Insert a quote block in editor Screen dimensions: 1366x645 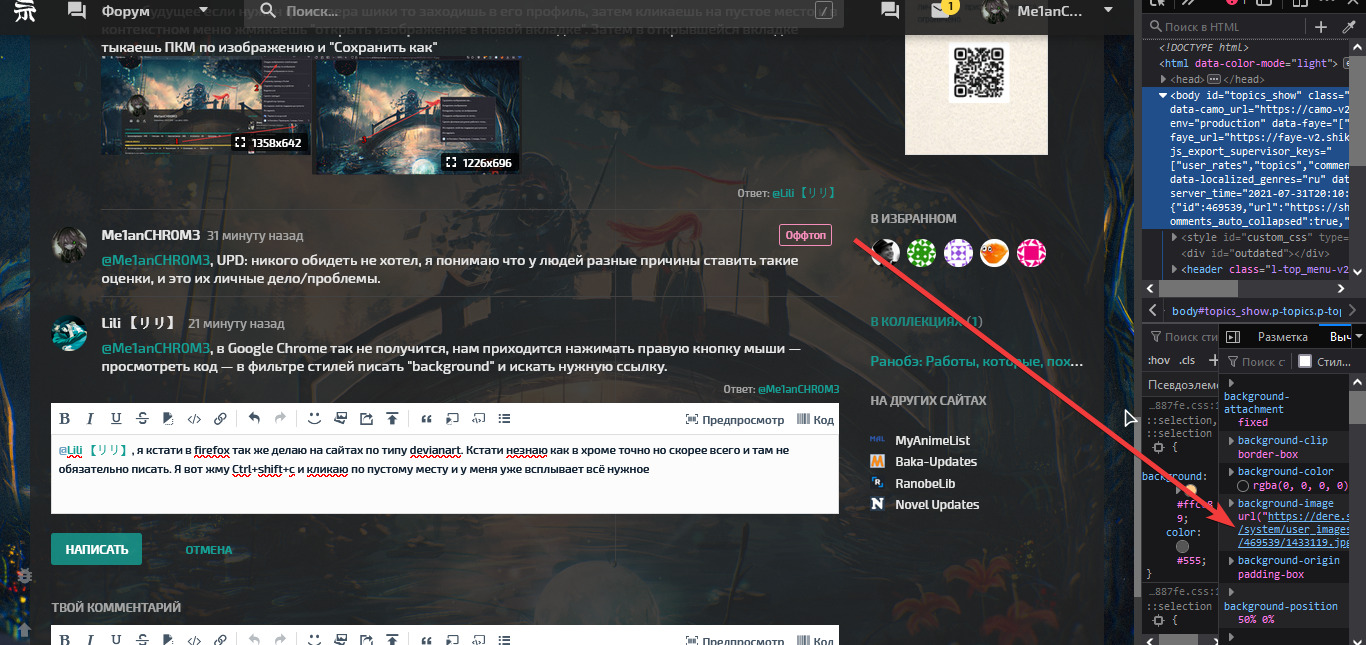(x=427, y=419)
